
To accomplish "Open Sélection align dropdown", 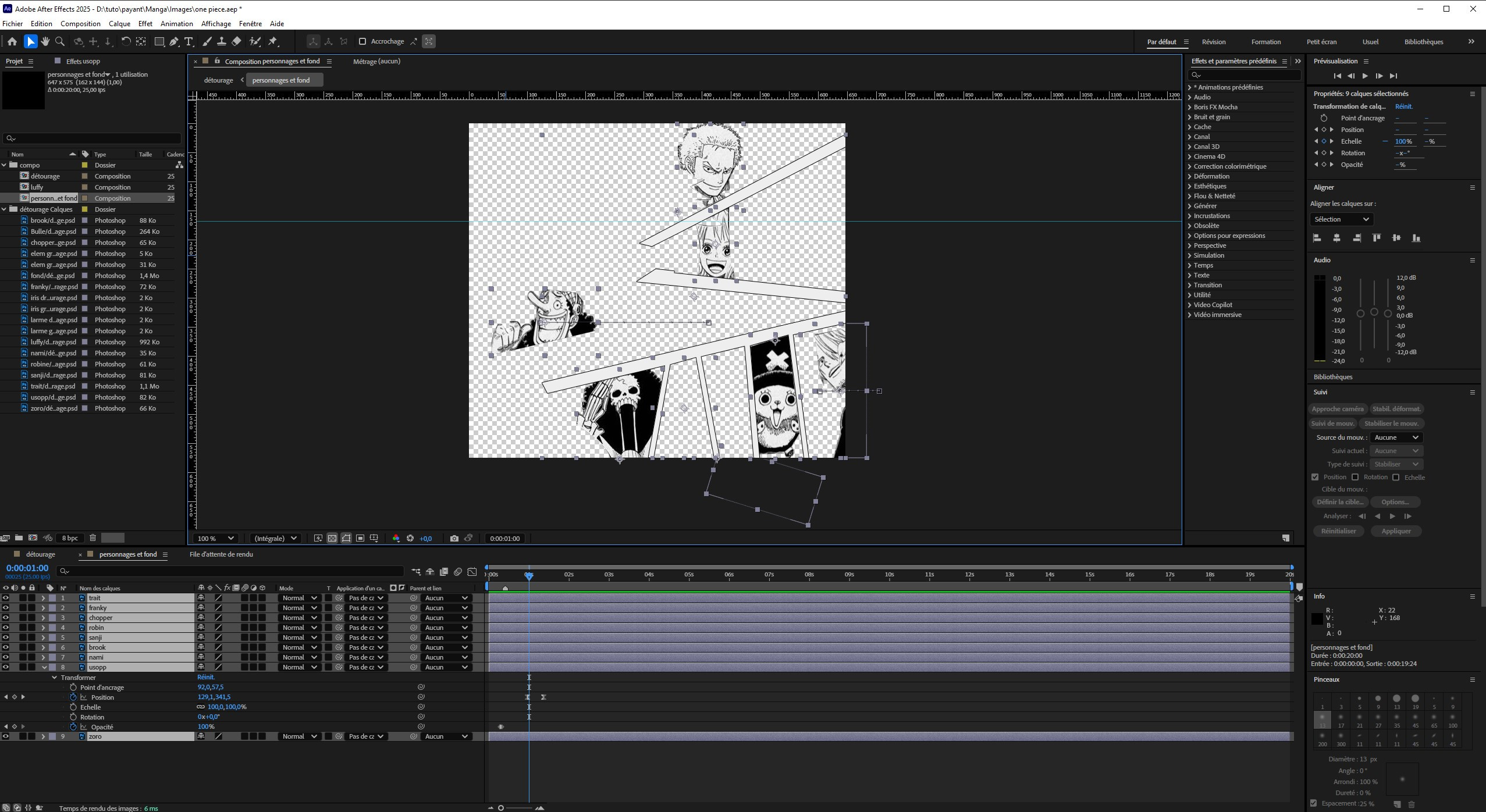I will (x=1342, y=219).
